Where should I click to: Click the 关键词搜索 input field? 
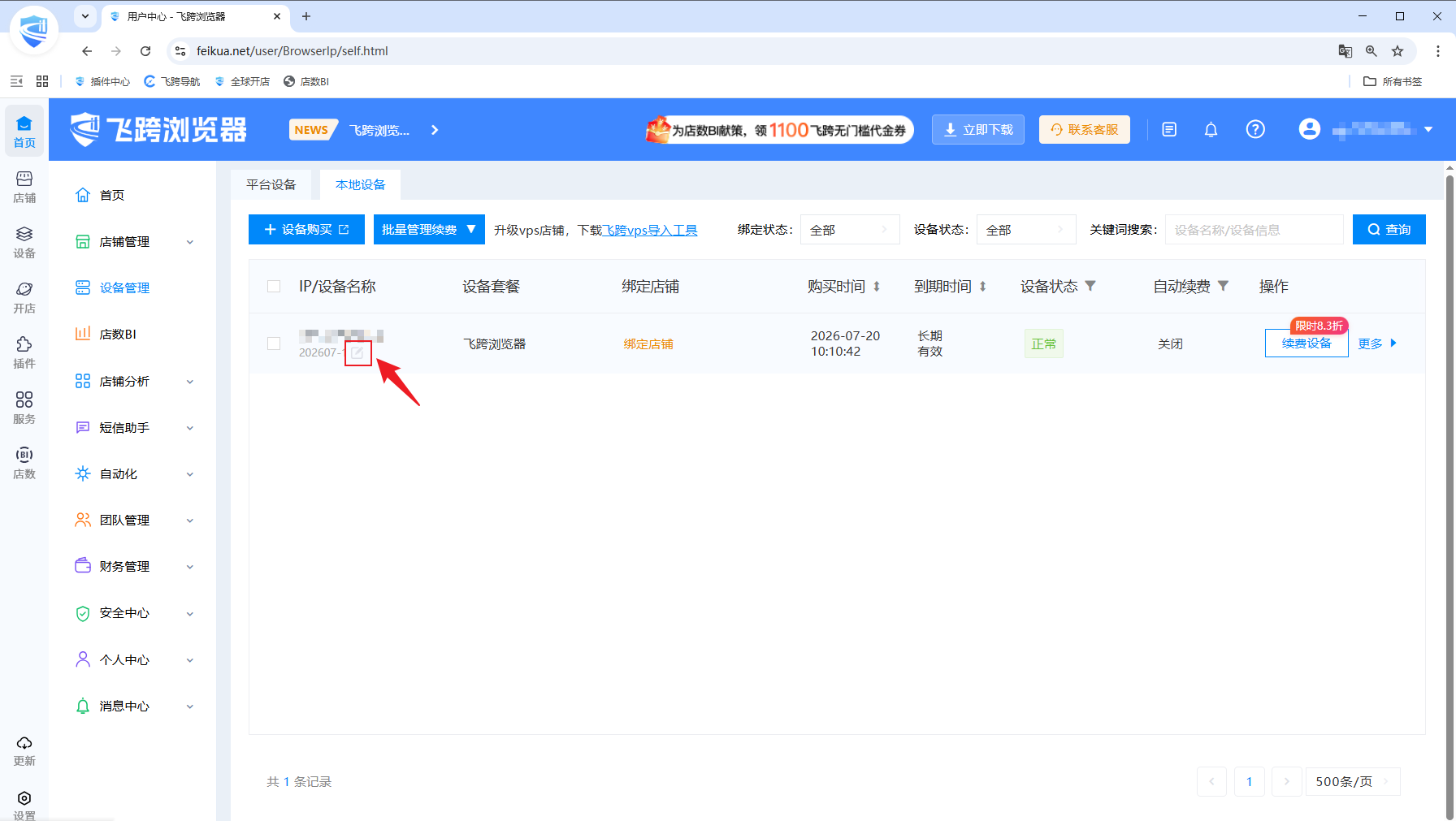click(x=1254, y=230)
